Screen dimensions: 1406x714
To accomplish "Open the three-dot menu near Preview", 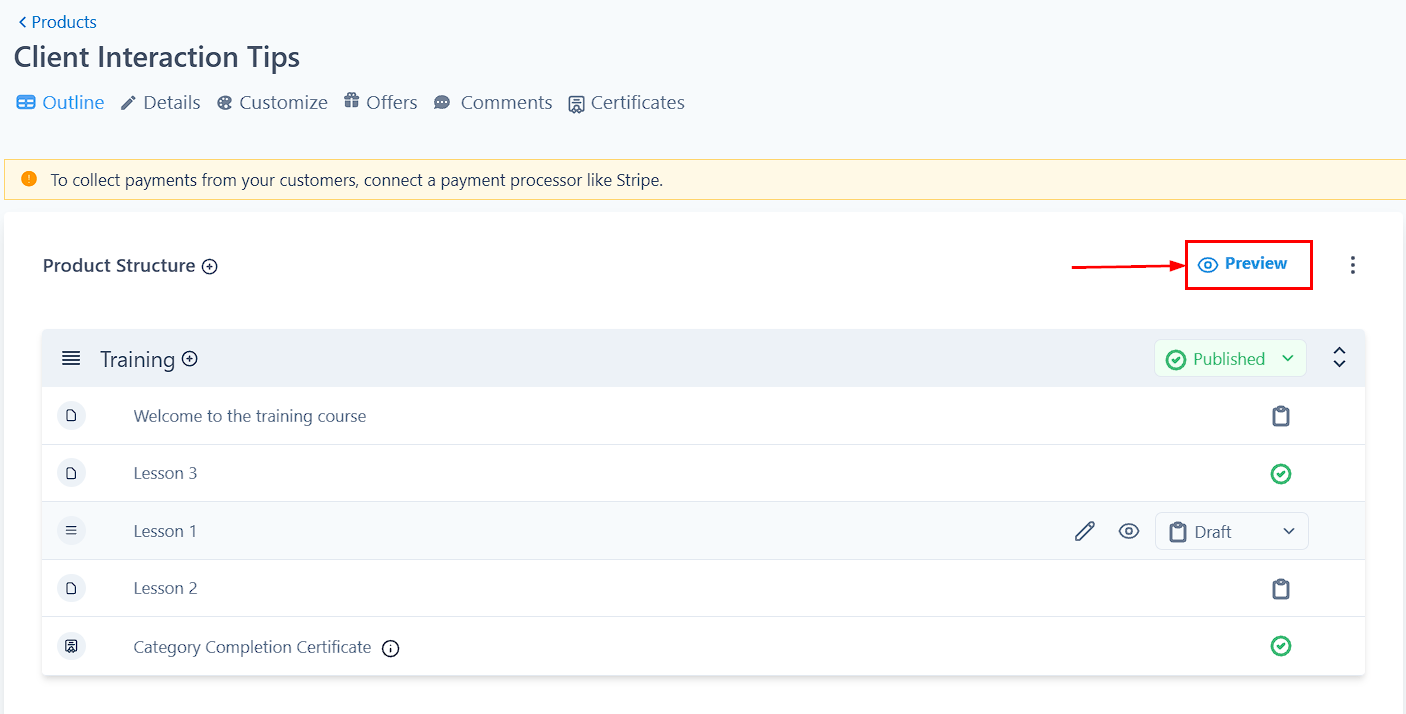I will point(1352,265).
